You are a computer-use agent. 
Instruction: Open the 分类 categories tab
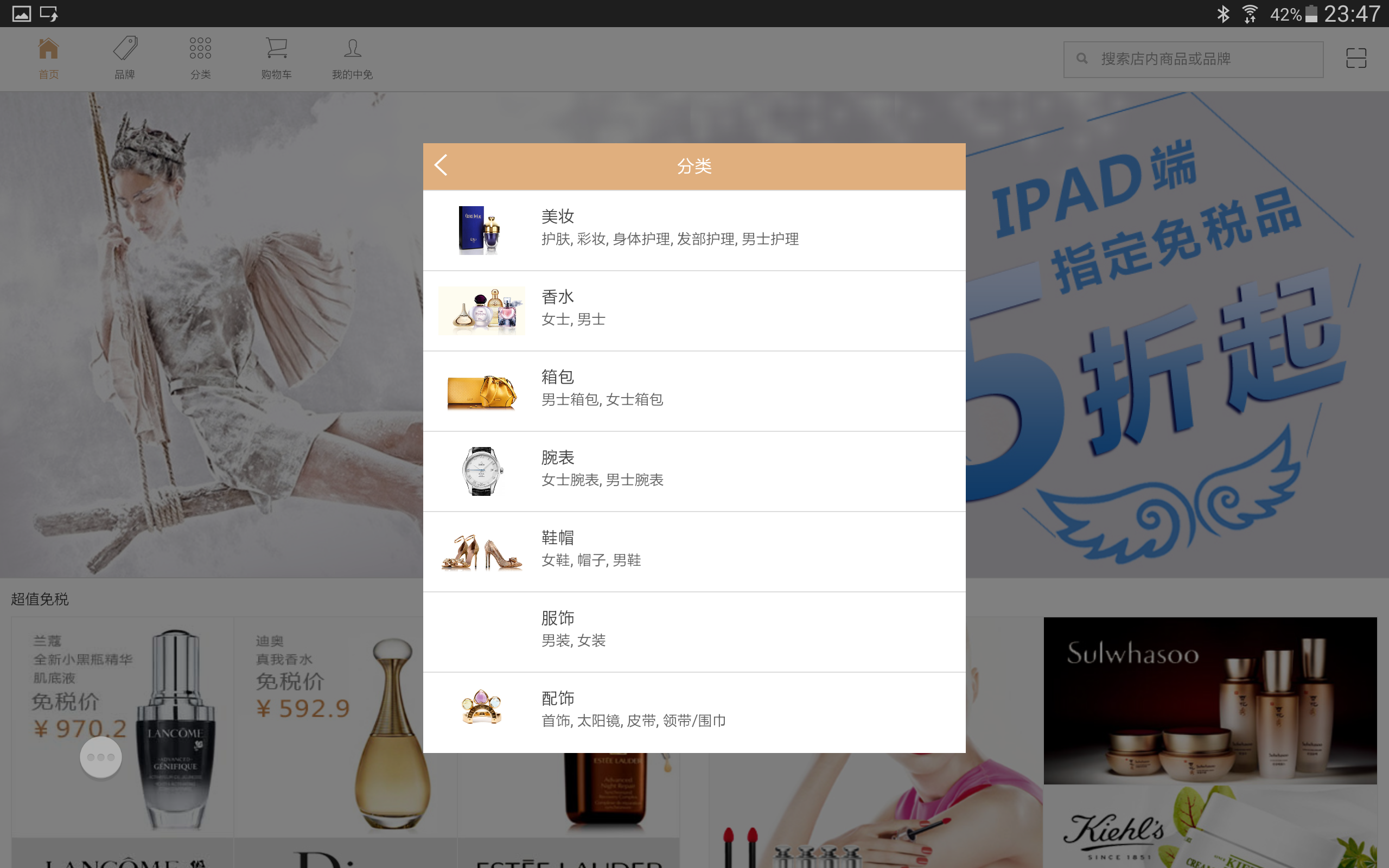pos(200,59)
